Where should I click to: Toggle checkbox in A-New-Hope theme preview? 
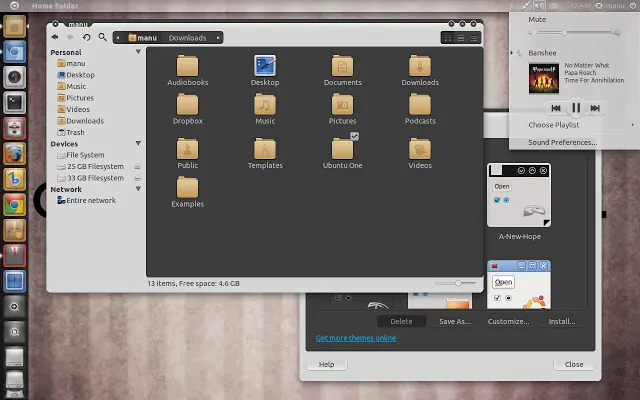click(x=497, y=200)
